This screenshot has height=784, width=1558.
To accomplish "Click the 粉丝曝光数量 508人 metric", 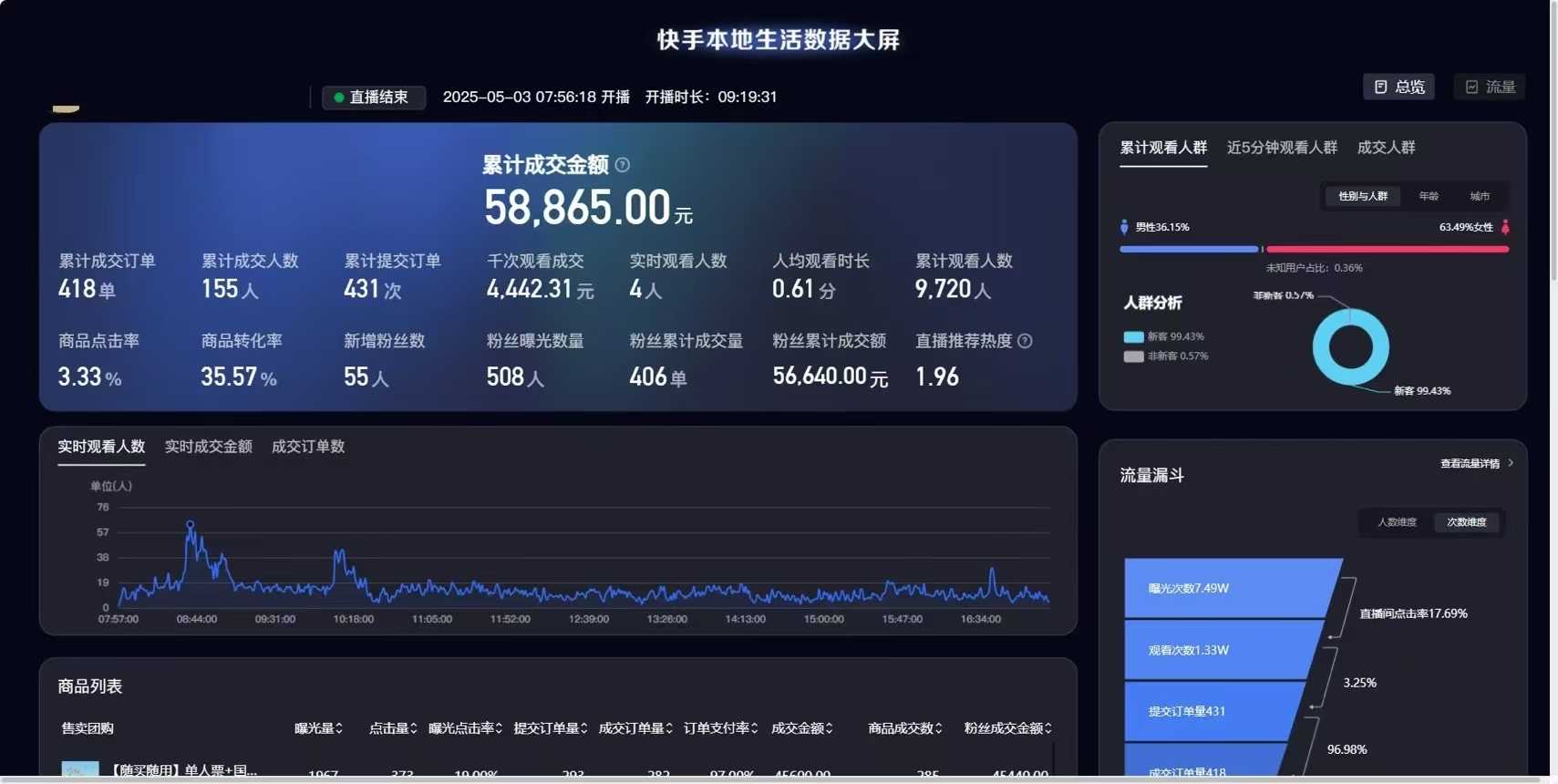I will (x=535, y=360).
